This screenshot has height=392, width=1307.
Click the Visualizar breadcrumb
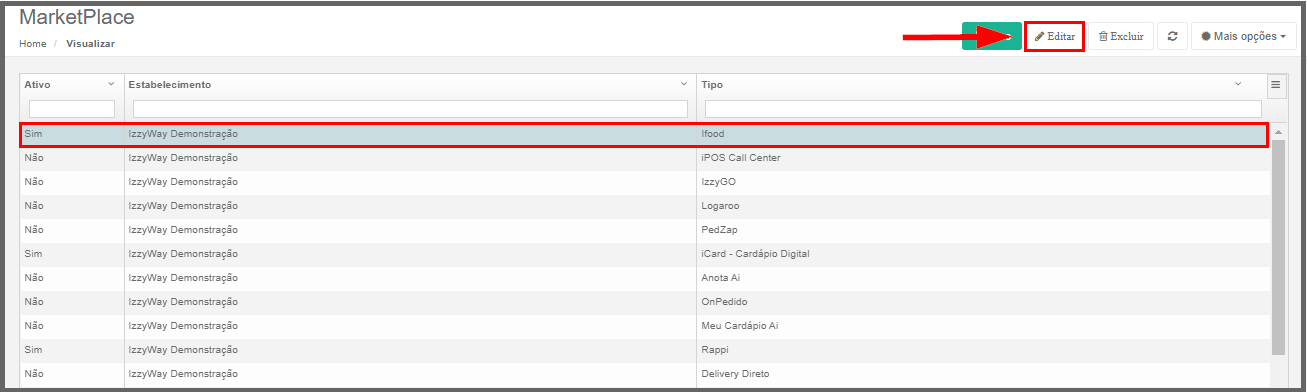90,44
